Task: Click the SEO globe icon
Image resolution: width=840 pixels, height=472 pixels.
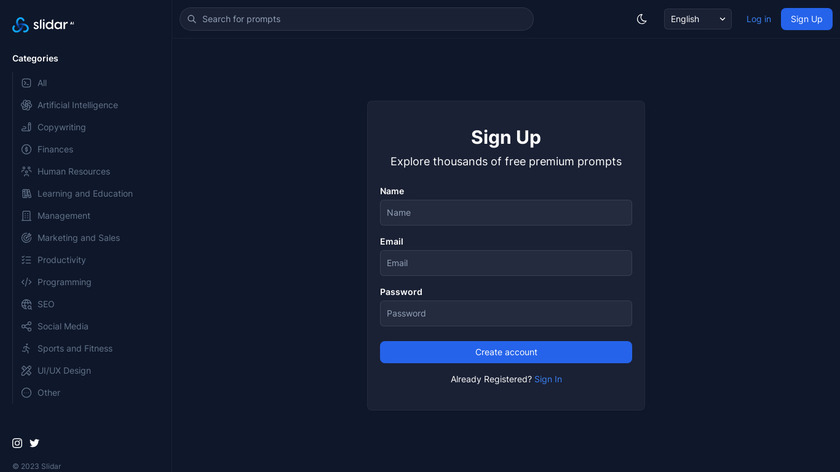Action: (27, 304)
